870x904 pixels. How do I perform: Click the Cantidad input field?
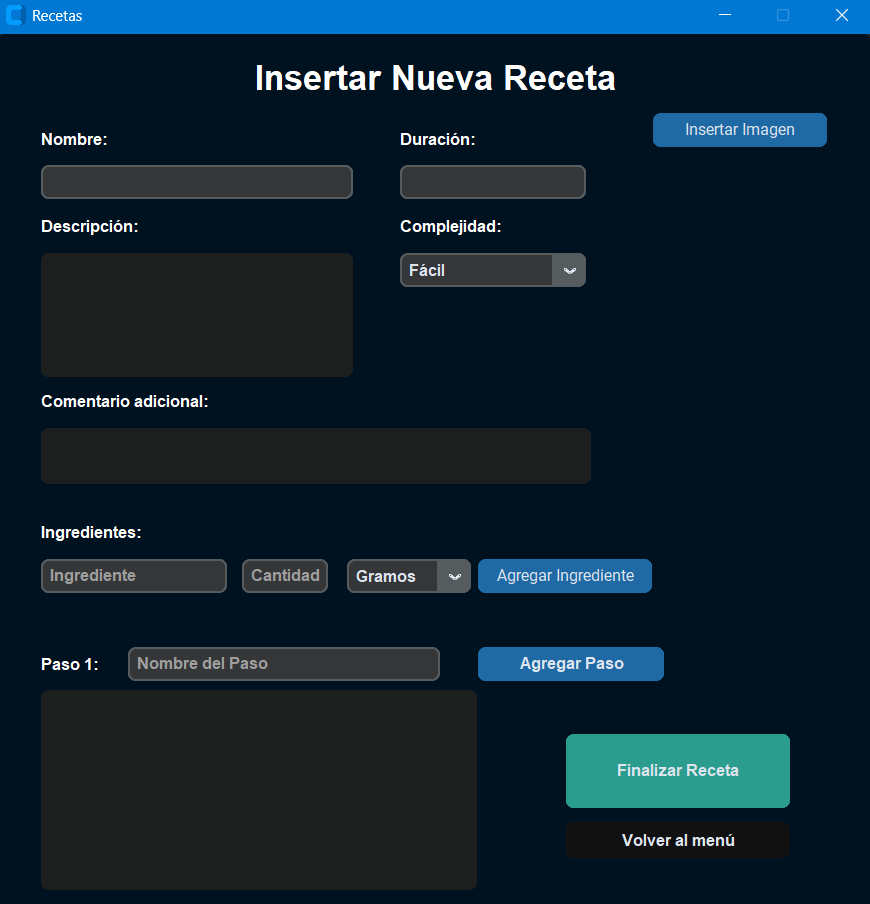[x=284, y=576]
